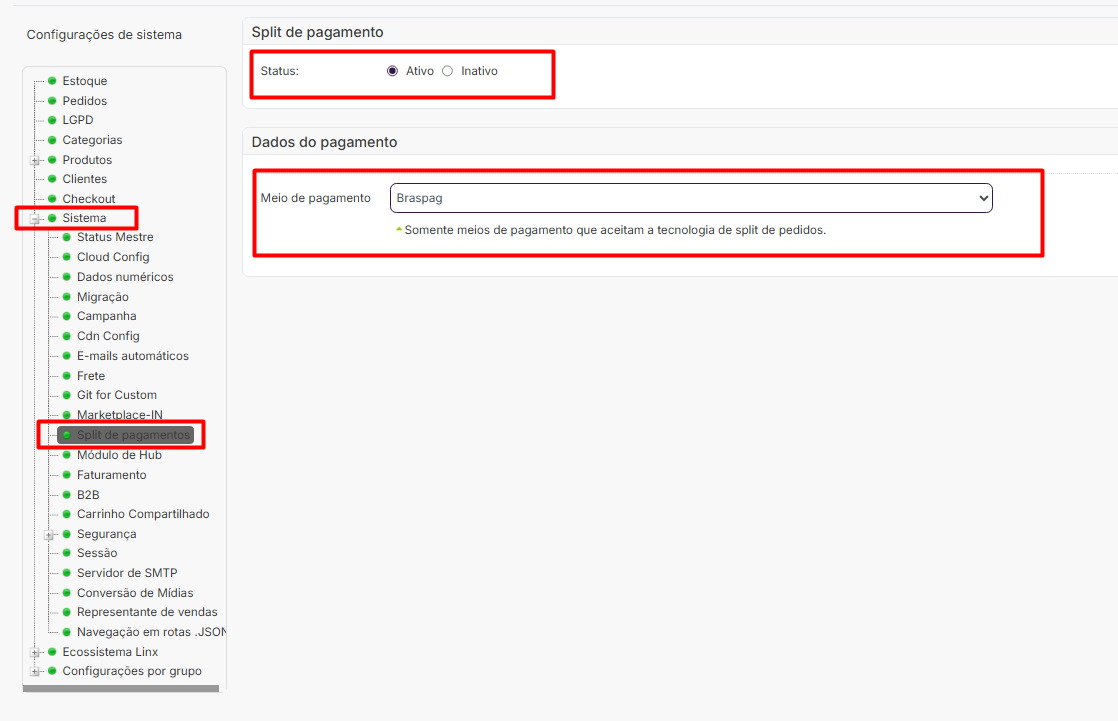Select the Inativo status radio button

click(x=447, y=71)
